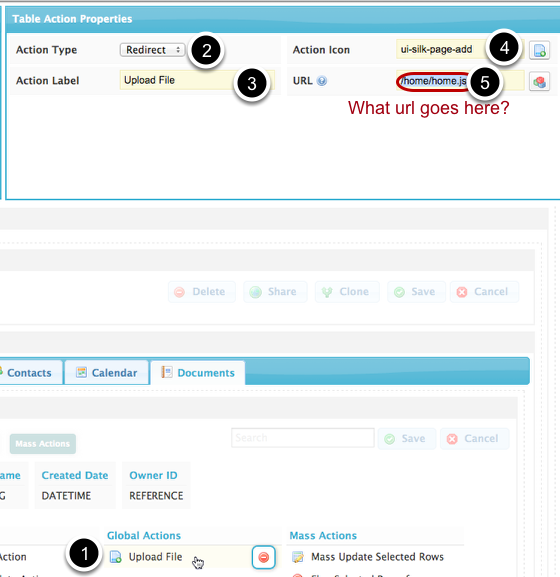Click the Mass Actions button
The image size is (560, 577).
(43, 444)
